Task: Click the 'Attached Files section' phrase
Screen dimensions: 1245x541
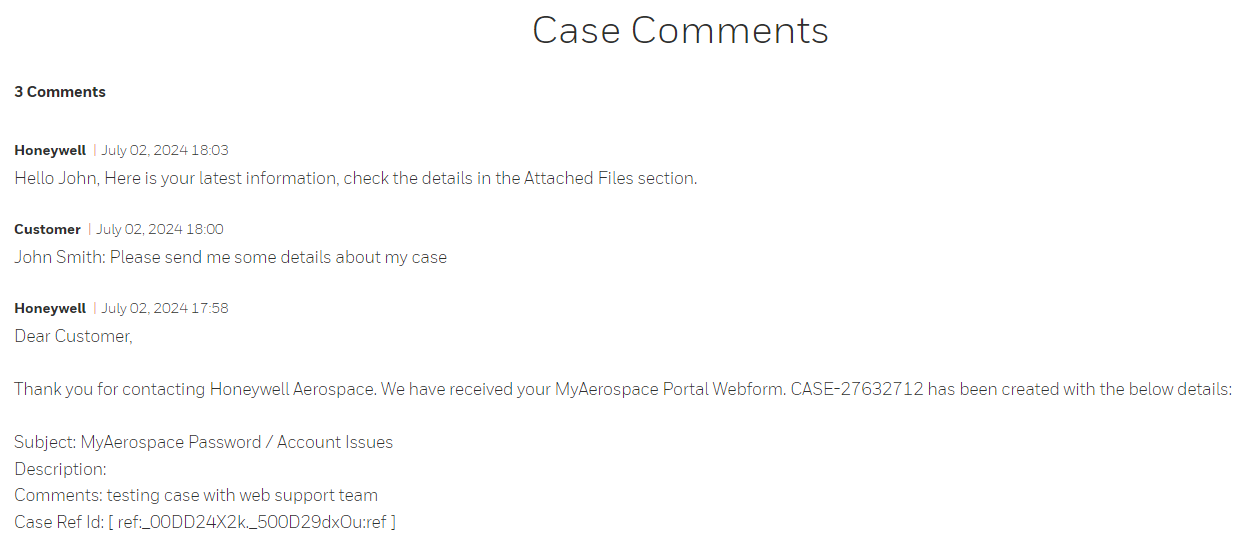Action: click(x=610, y=179)
